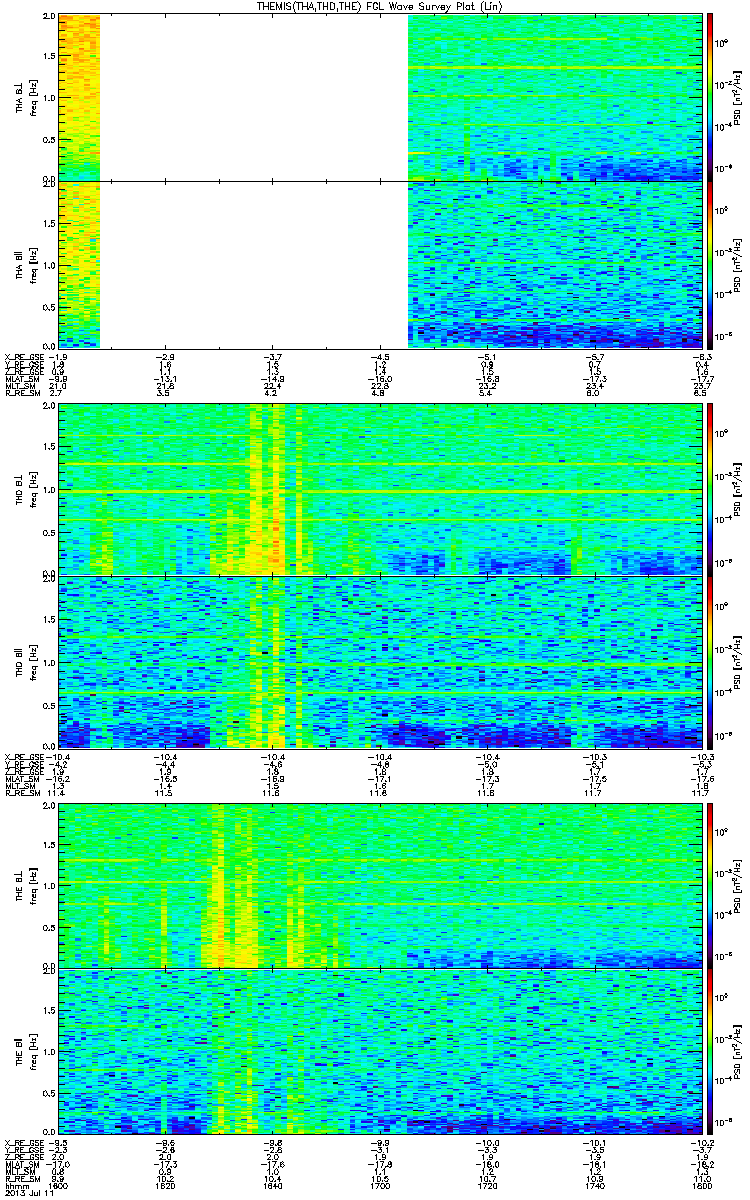Click the 1600 time label on bottom axis
Screen dimensions: 750x1200
(x=59, y=1187)
